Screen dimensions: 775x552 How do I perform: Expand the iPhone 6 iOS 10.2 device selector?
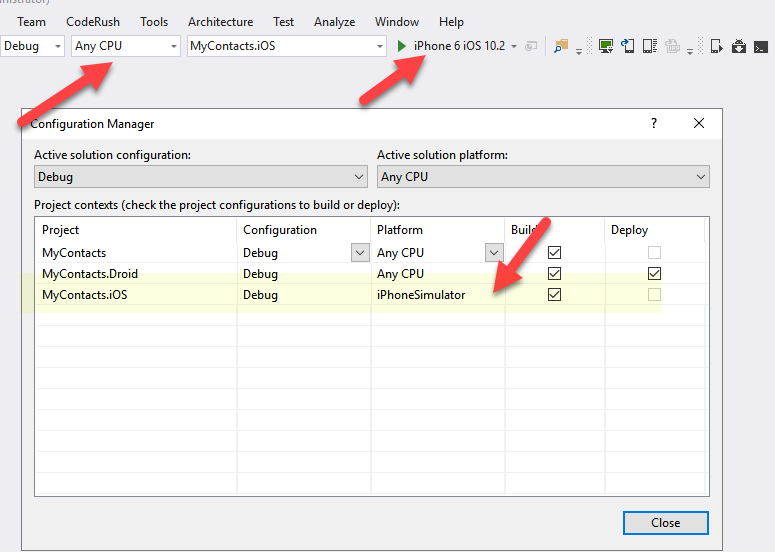click(x=514, y=46)
